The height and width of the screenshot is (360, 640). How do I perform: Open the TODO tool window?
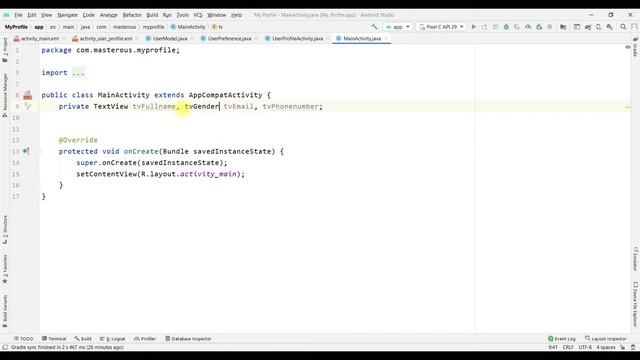click(24, 339)
